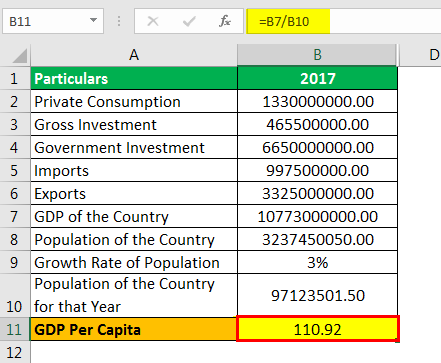Select row 3 header
441x363 pixels.
15,124
